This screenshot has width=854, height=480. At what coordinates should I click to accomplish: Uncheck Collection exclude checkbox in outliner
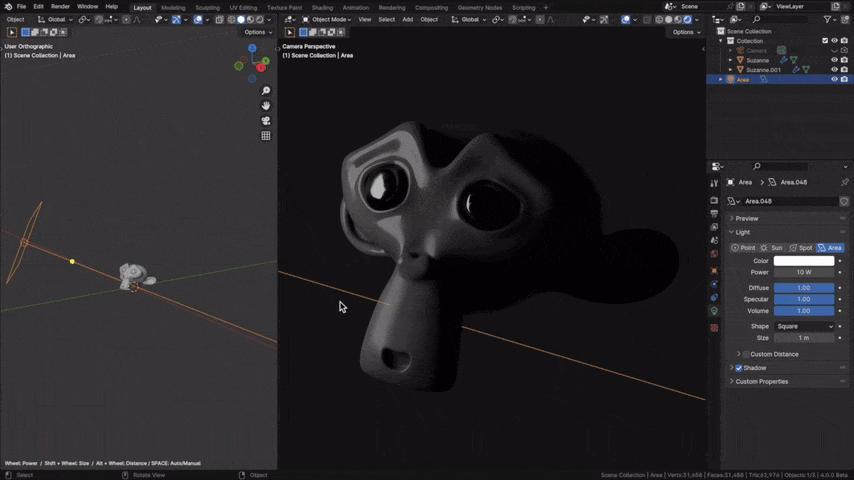[825, 41]
